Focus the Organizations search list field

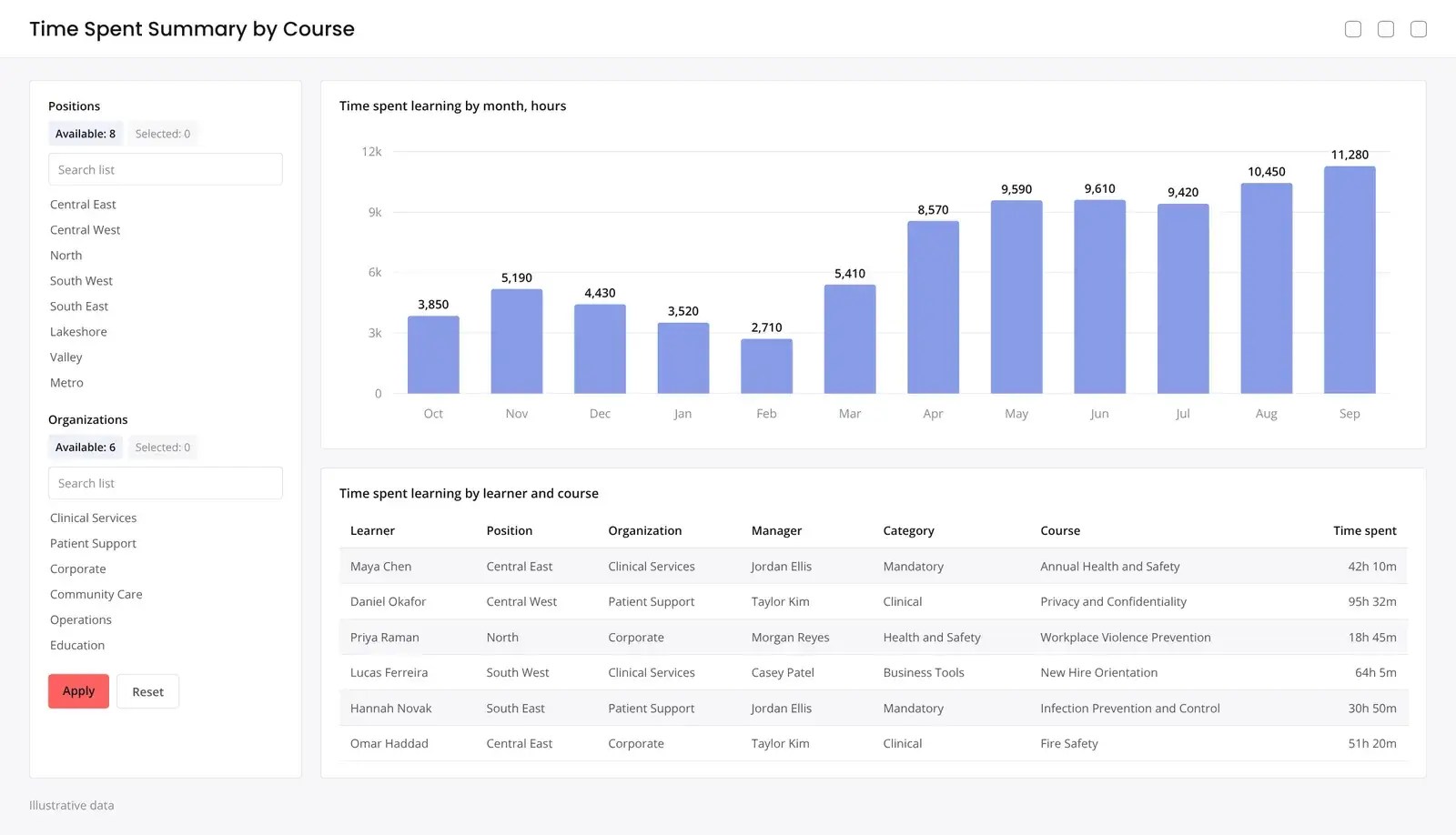pos(166,483)
